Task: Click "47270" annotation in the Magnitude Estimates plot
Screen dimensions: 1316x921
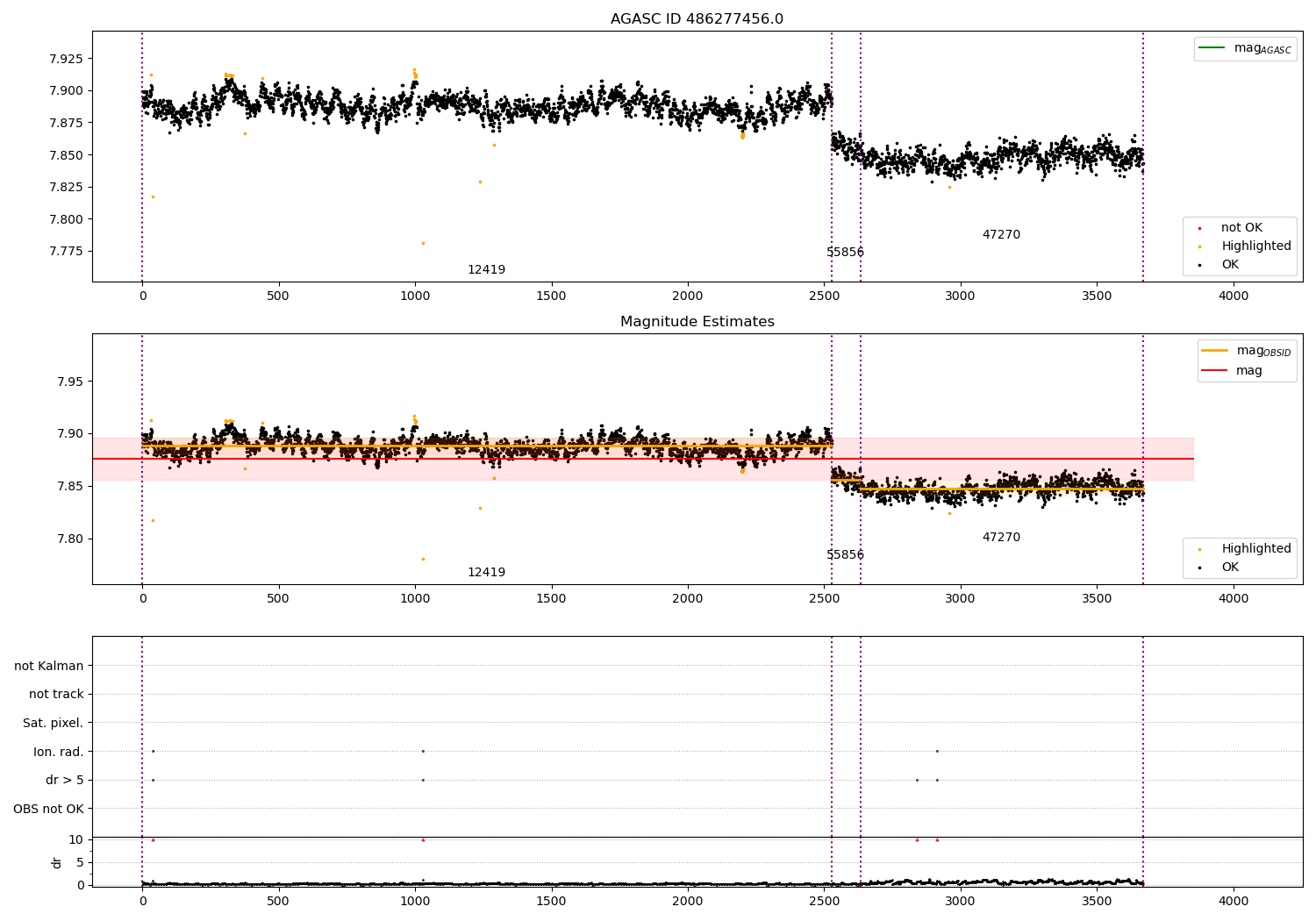Action: coord(1001,538)
